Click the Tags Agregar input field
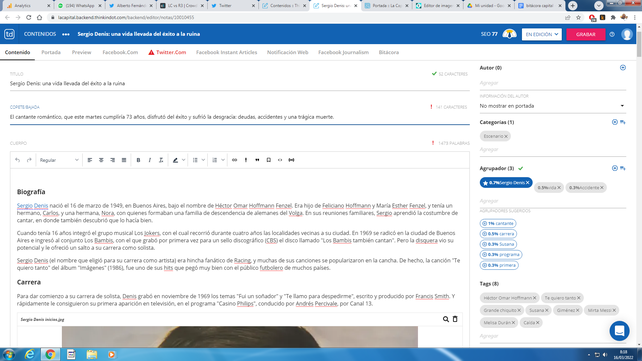This screenshot has width=642, height=361. (x=552, y=336)
